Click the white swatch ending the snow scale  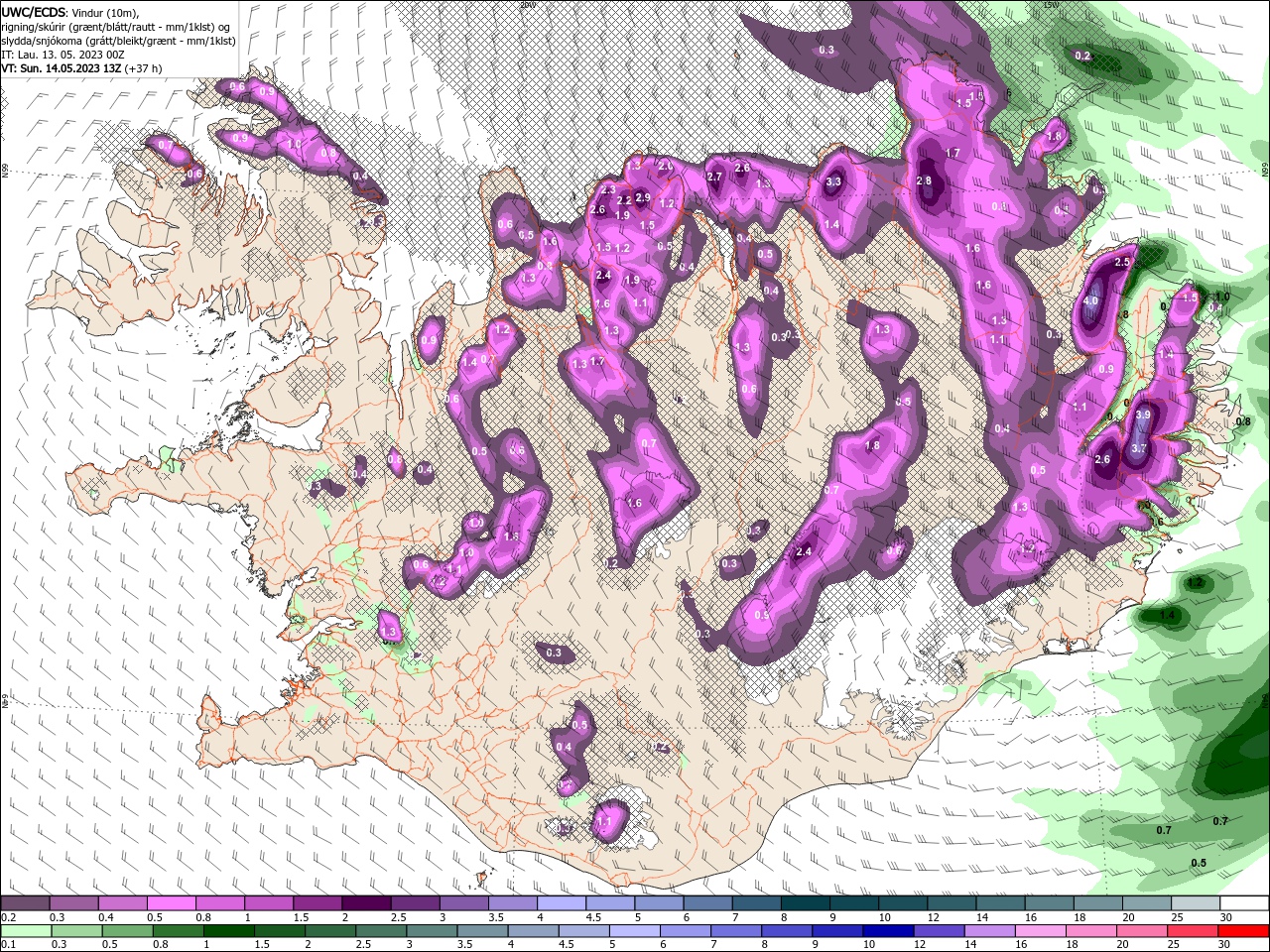pyautogui.click(x=1244, y=902)
